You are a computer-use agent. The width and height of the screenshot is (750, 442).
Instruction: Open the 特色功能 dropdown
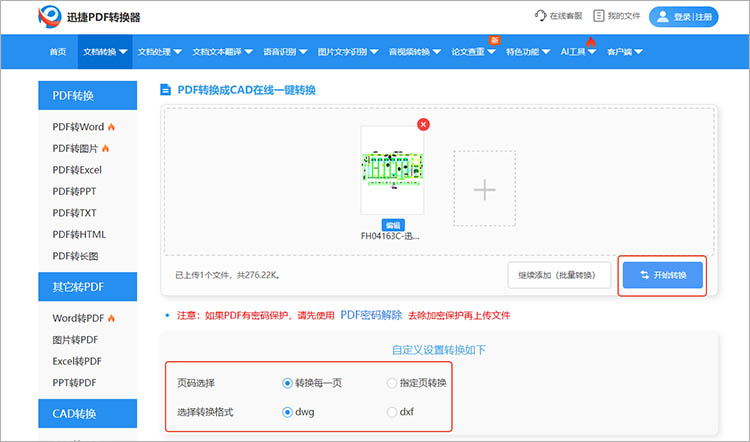(x=528, y=52)
